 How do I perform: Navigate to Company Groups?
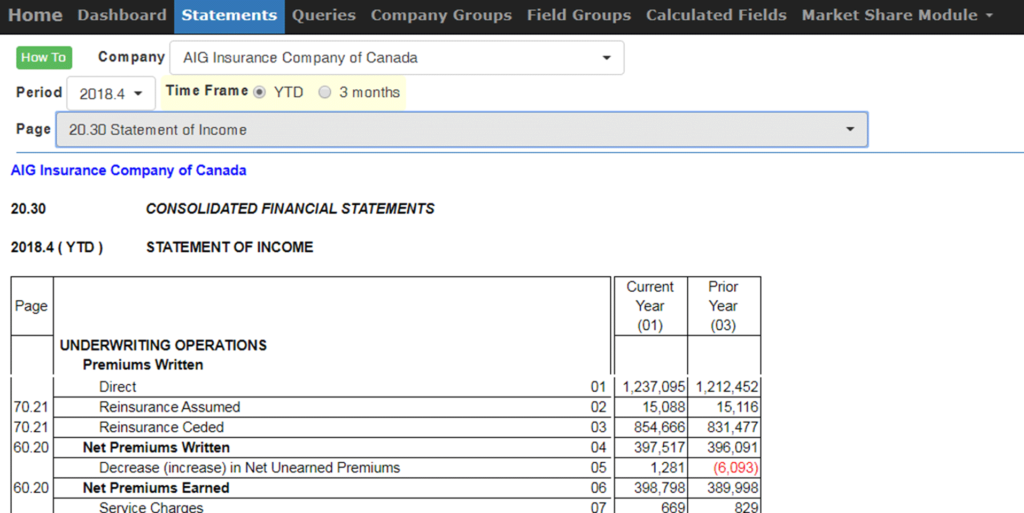[x=441, y=15]
